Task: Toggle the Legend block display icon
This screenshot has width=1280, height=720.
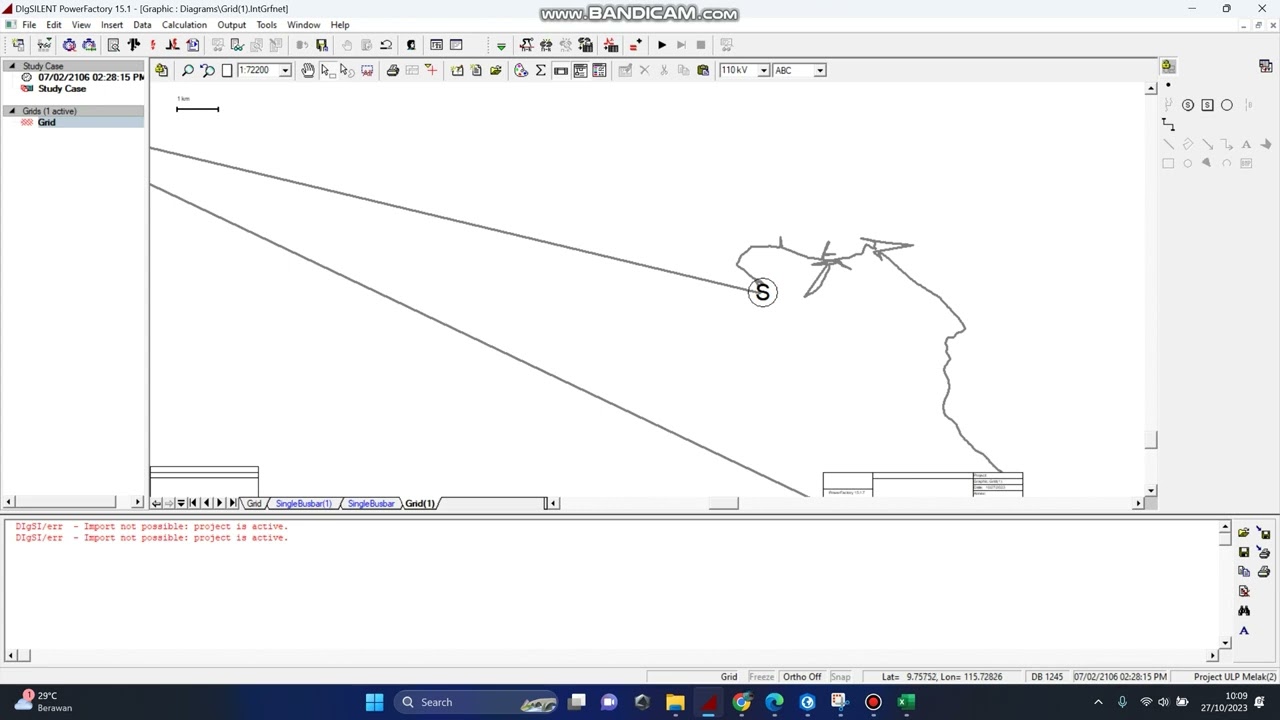Action: 580,70
